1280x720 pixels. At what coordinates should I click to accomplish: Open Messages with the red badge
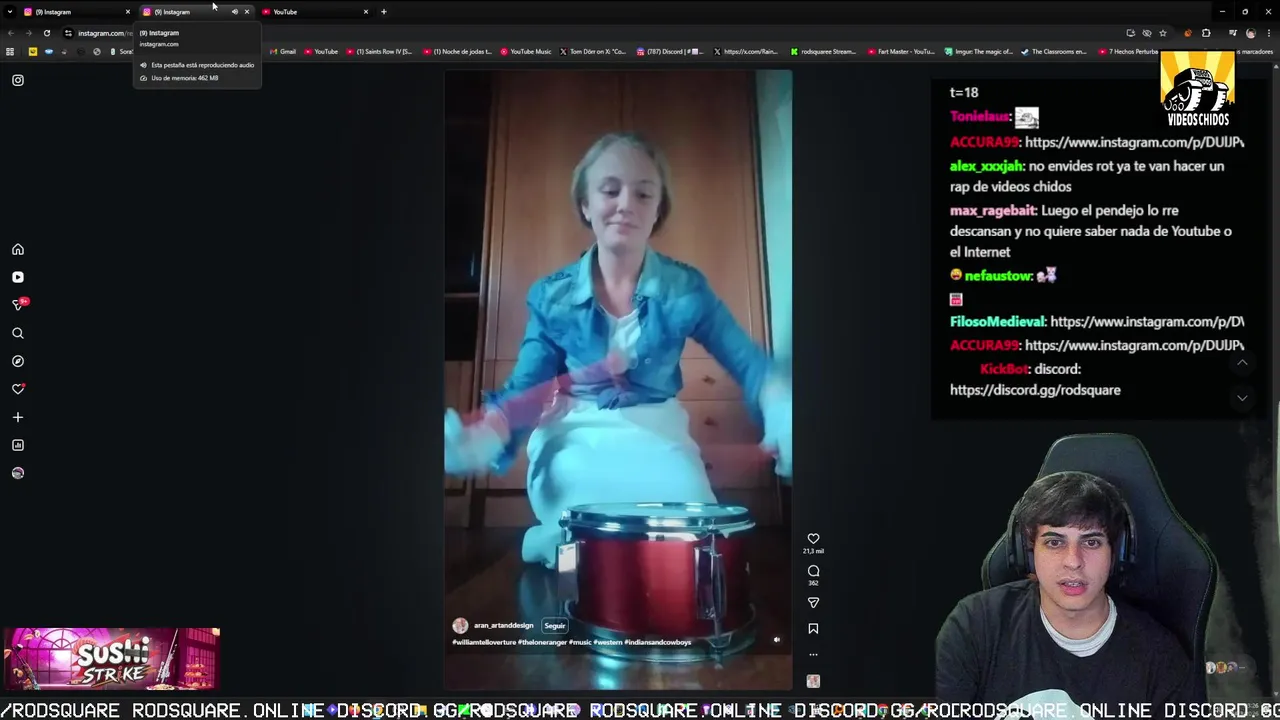click(x=18, y=304)
